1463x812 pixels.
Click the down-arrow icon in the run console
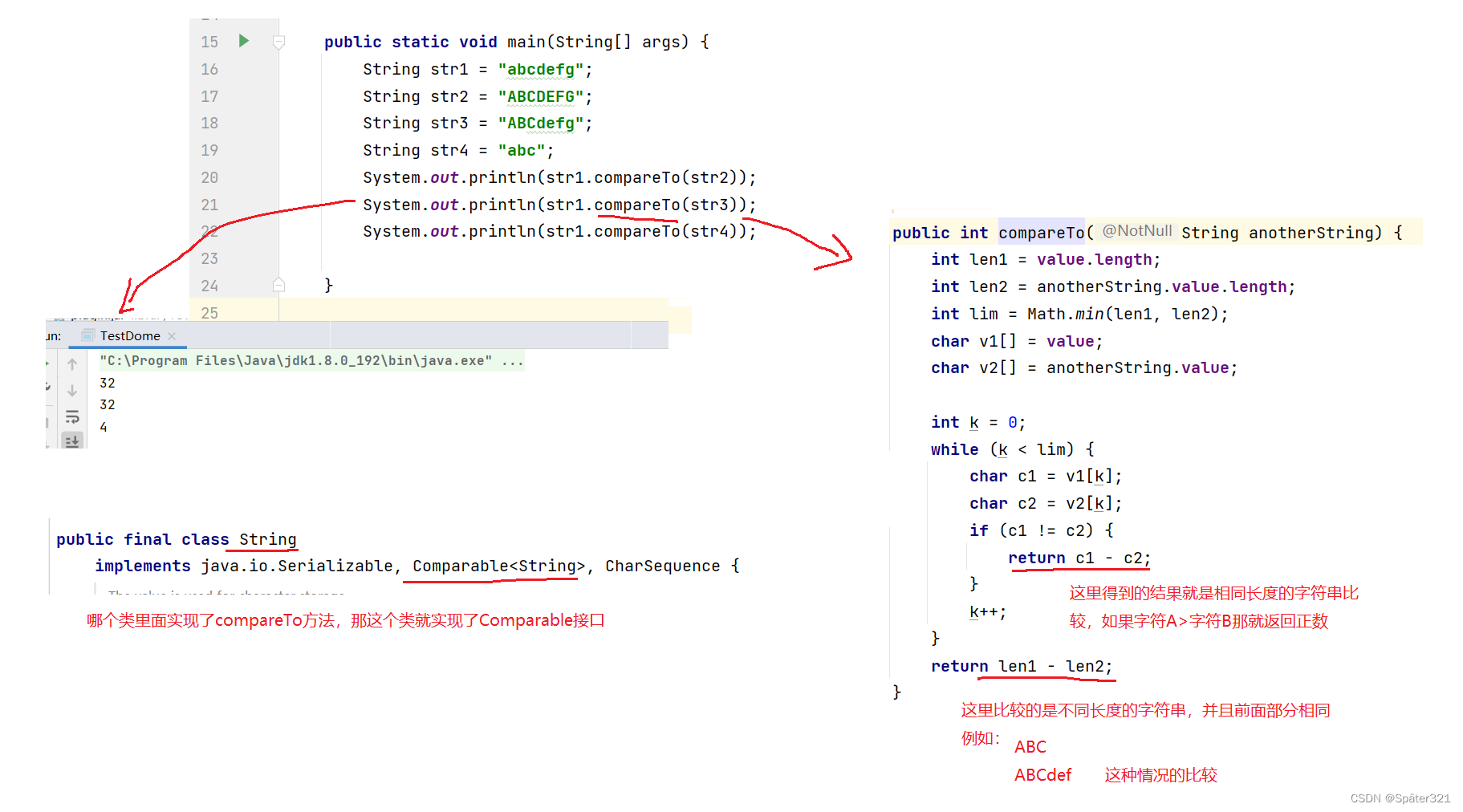coord(72,391)
